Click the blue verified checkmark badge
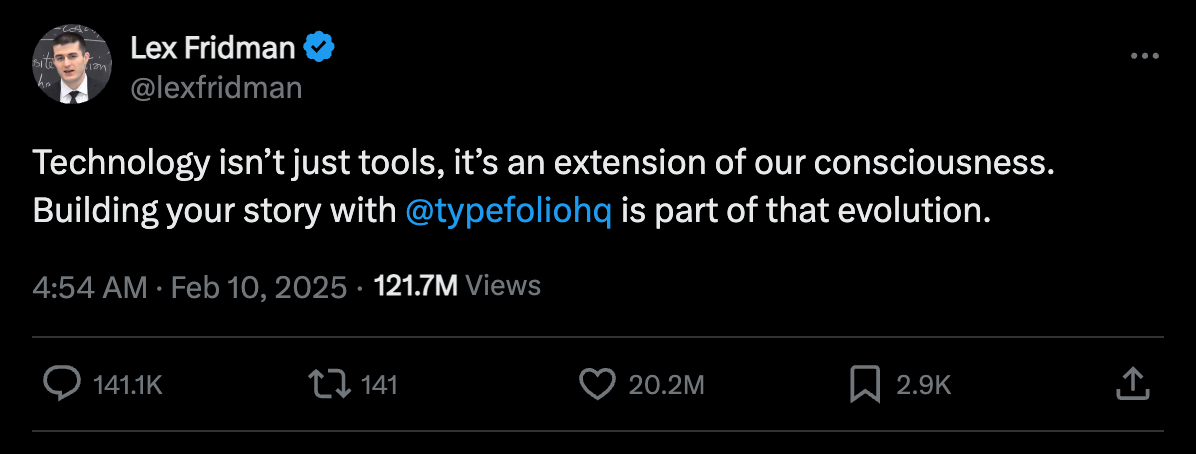This screenshot has height=454, width=1196. tap(319, 49)
